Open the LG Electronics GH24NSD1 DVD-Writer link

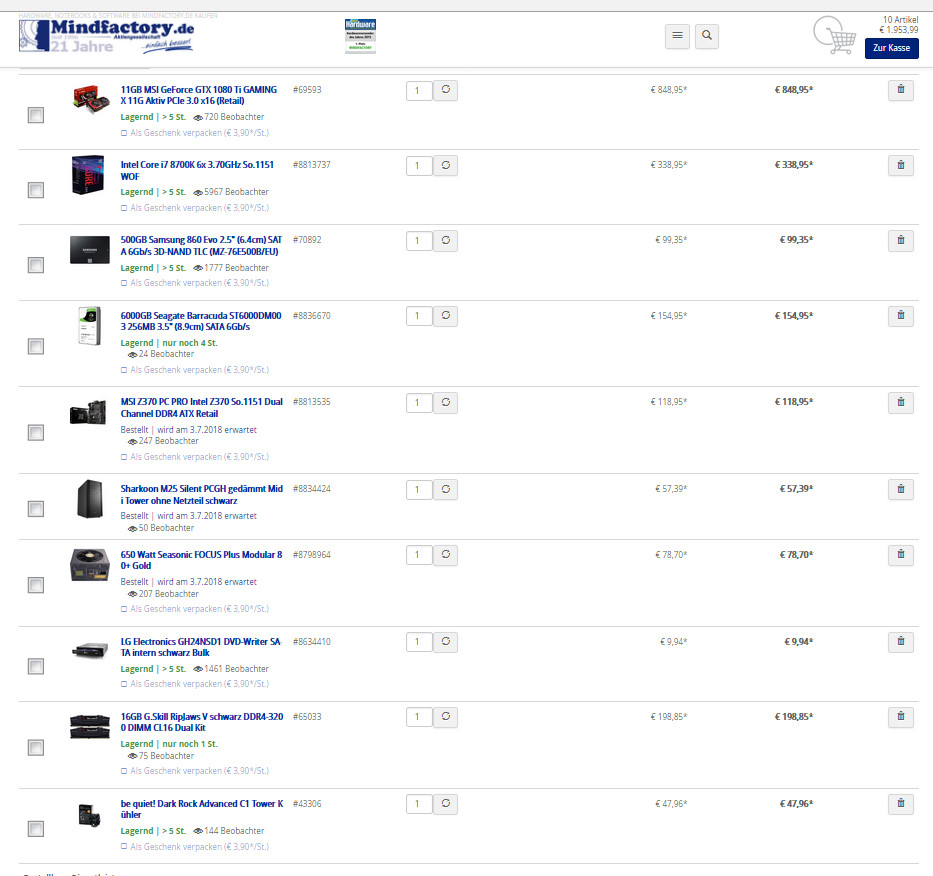click(x=201, y=647)
